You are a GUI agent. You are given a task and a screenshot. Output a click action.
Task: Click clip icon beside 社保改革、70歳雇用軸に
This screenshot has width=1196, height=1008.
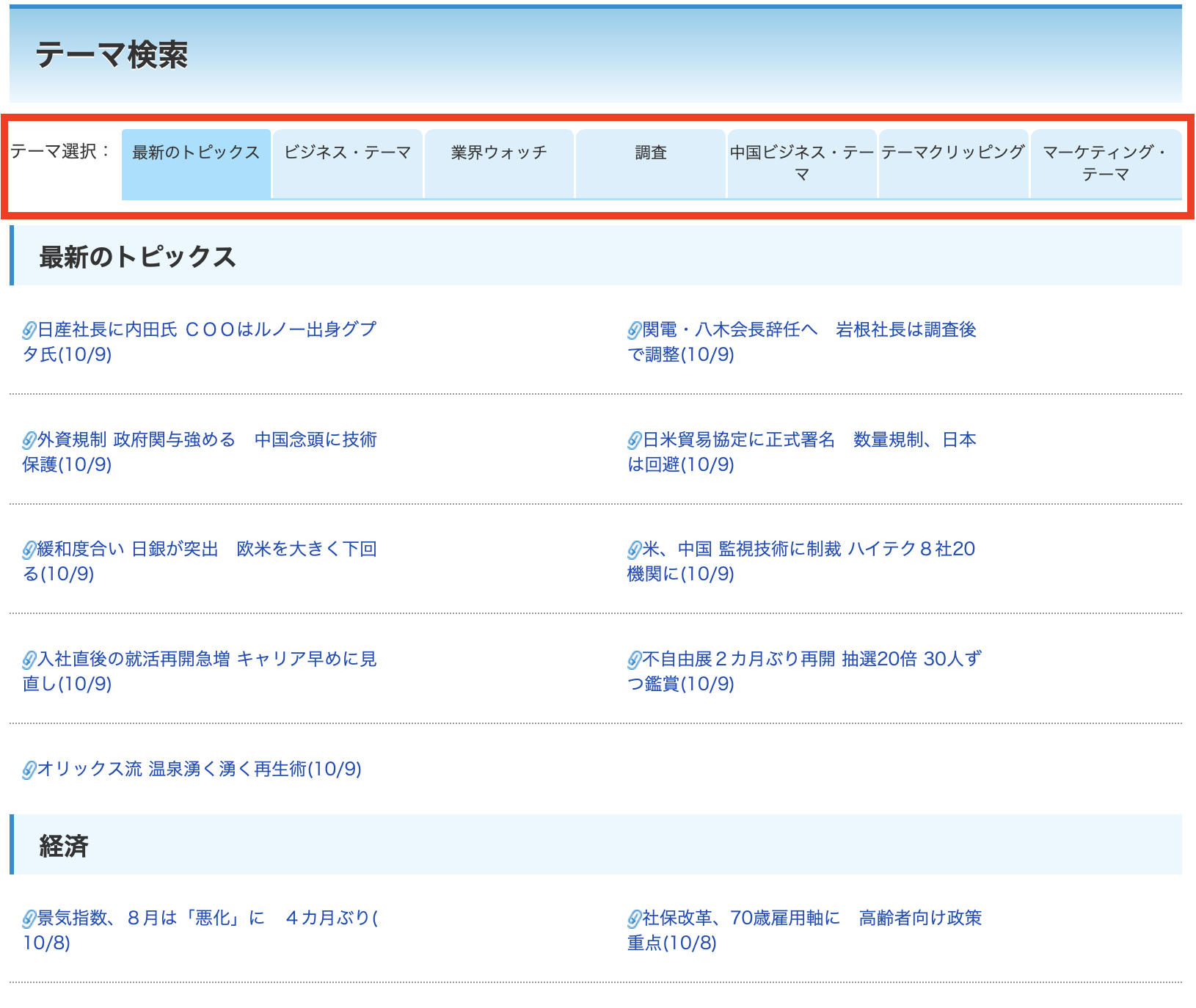[x=635, y=918]
